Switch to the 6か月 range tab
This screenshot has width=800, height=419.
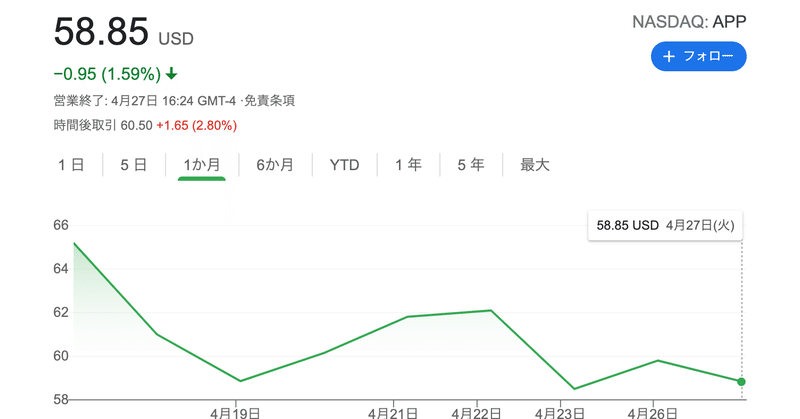(275, 165)
